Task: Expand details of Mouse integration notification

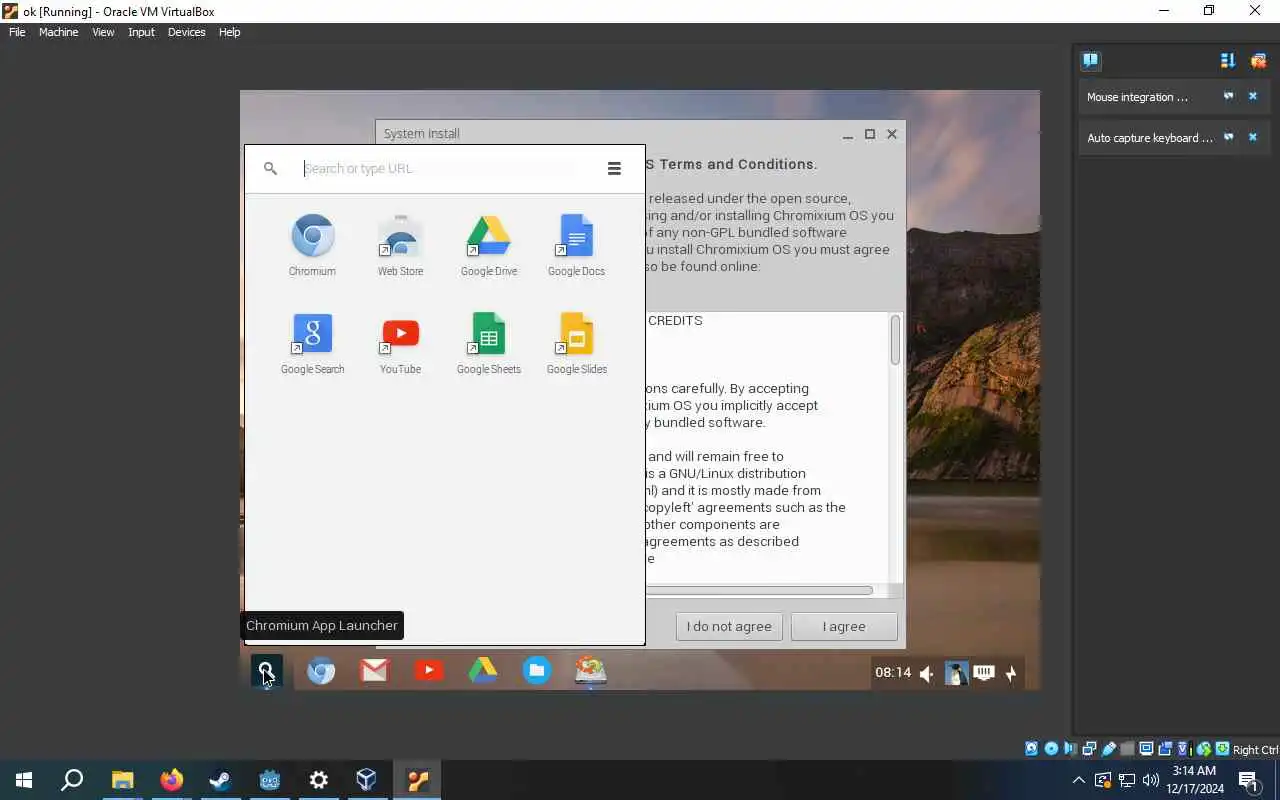Action: pyautogui.click(x=1229, y=97)
